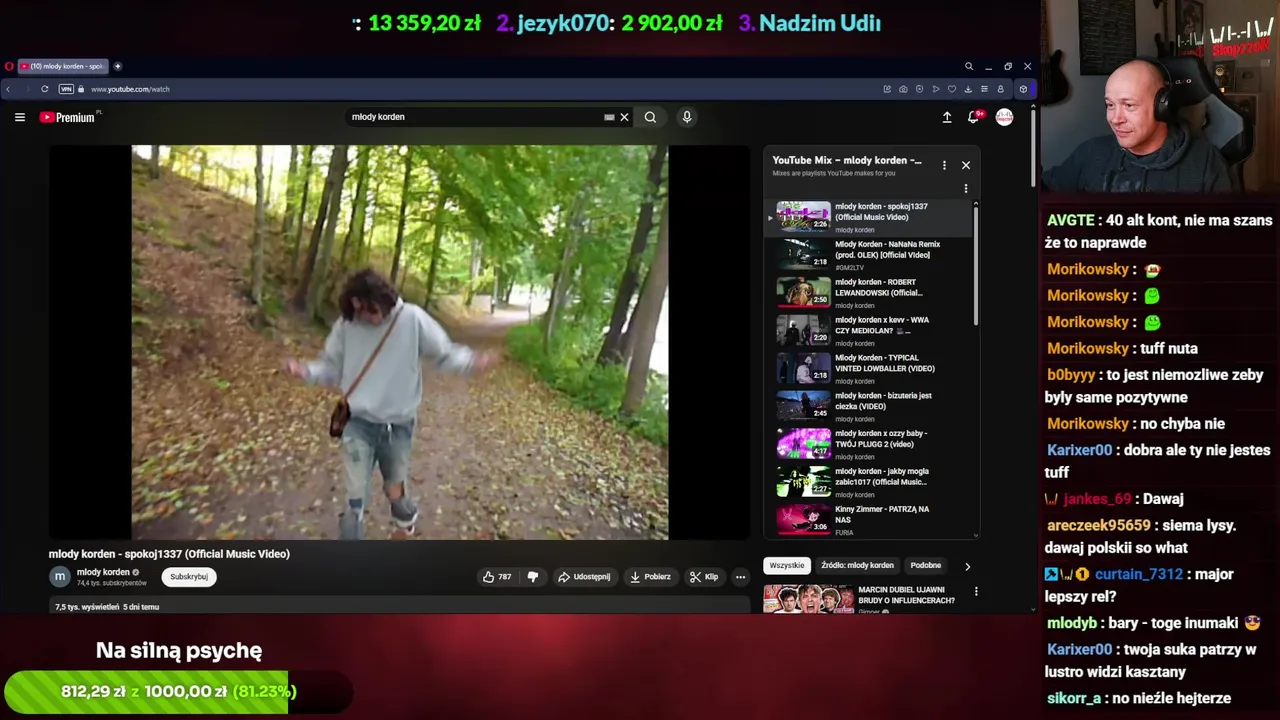
Task: Open the on-screen keyboard icon in search box
Action: (x=609, y=117)
